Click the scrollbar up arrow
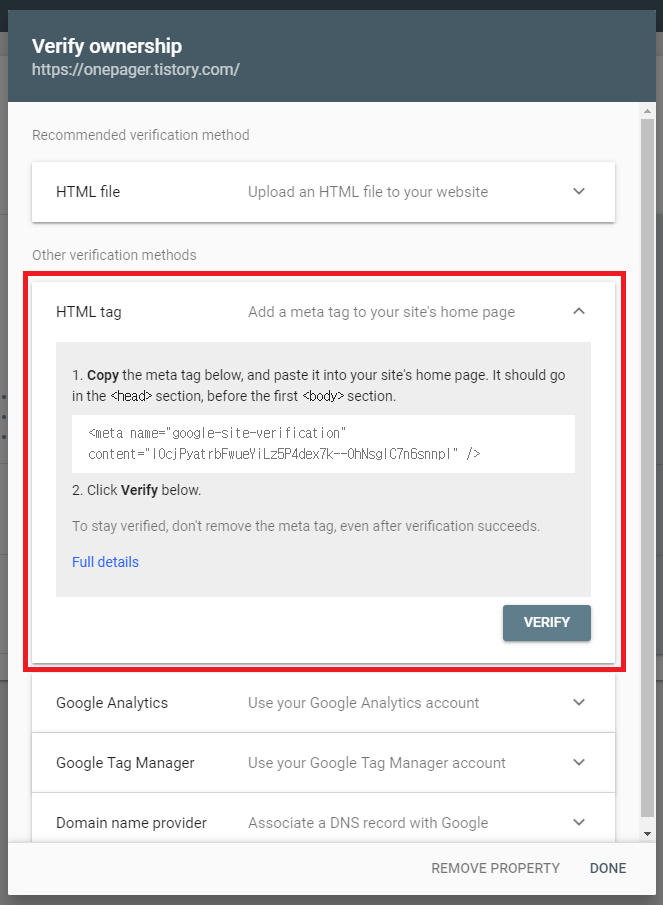Viewport: 663px width, 905px height. (x=647, y=111)
